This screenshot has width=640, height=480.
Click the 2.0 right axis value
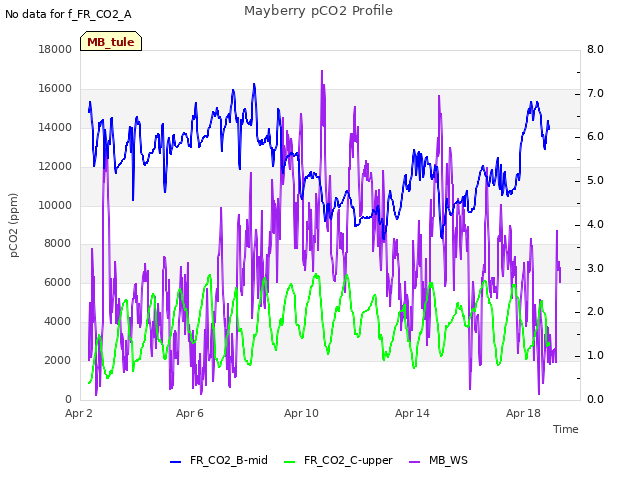[x=595, y=312]
